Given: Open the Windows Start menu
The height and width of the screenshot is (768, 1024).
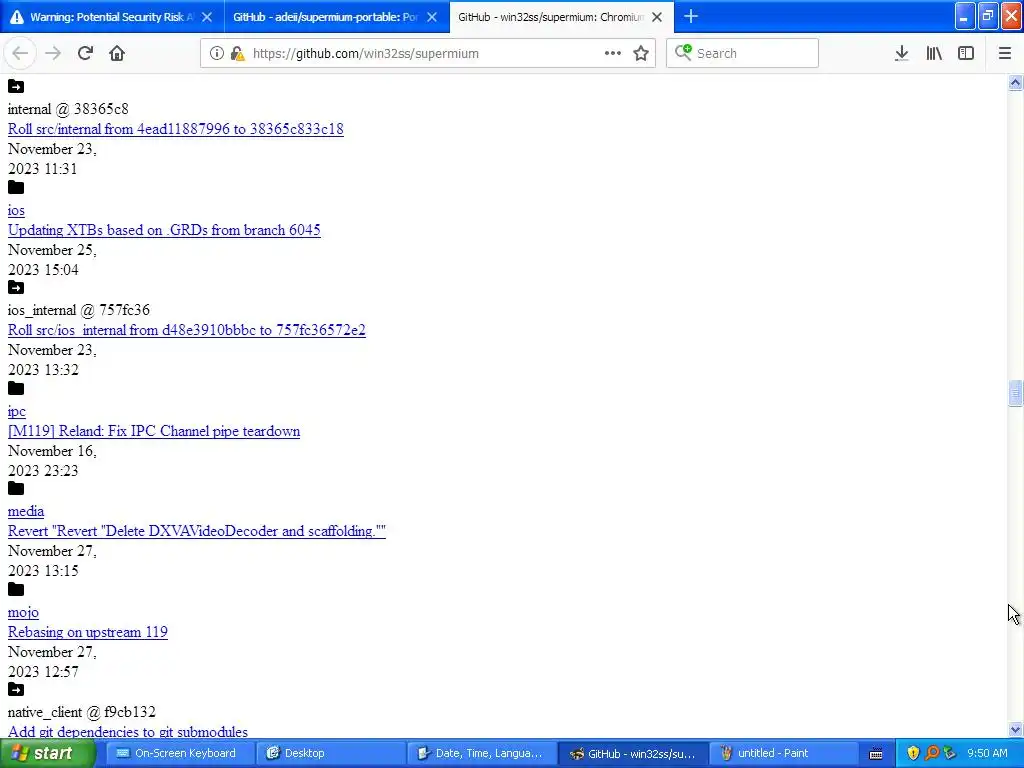Looking at the screenshot, I should click(47, 753).
